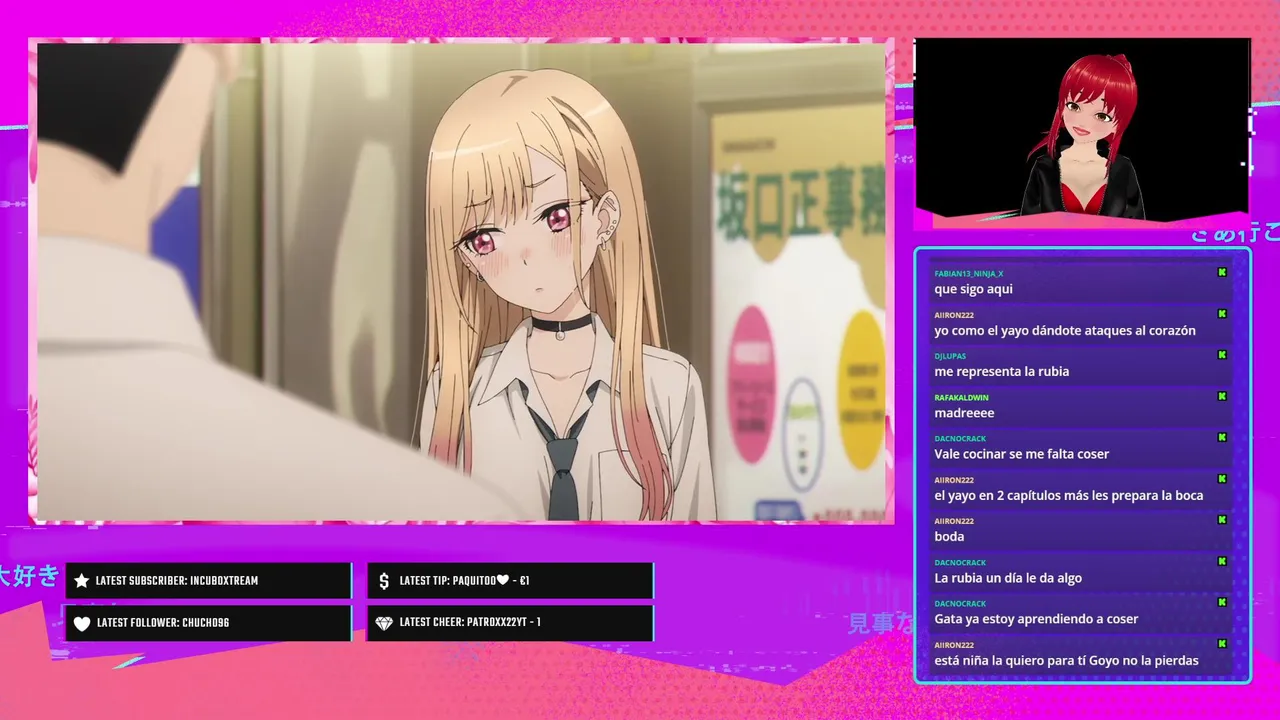Screen dimensions: 1280x720
Task: Click the username RAFAKALDWIN in chat
Action: (x=961, y=397)
